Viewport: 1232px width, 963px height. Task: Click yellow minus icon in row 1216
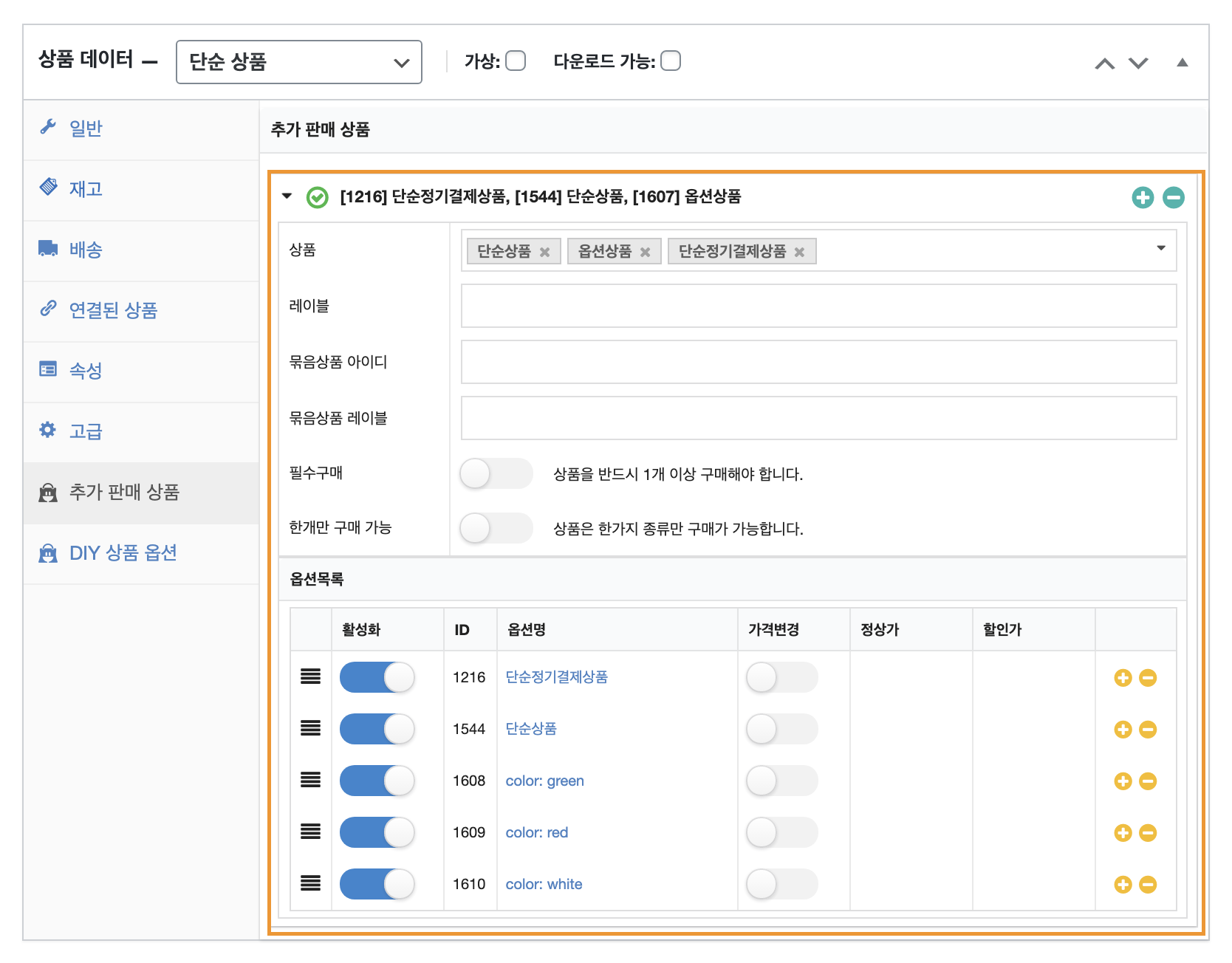pyautogui.click(x=1148, y=678)
